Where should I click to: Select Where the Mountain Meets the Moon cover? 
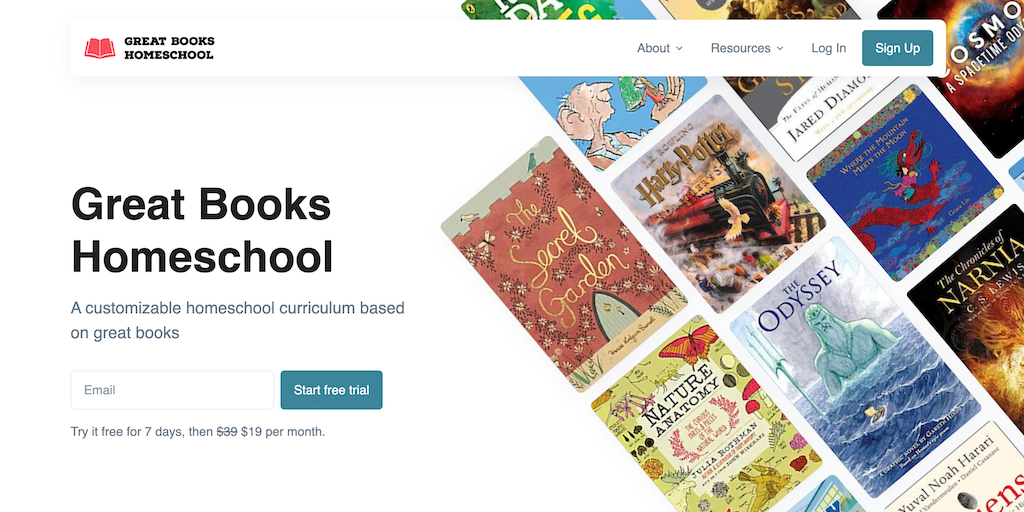(x=905, y=182)
